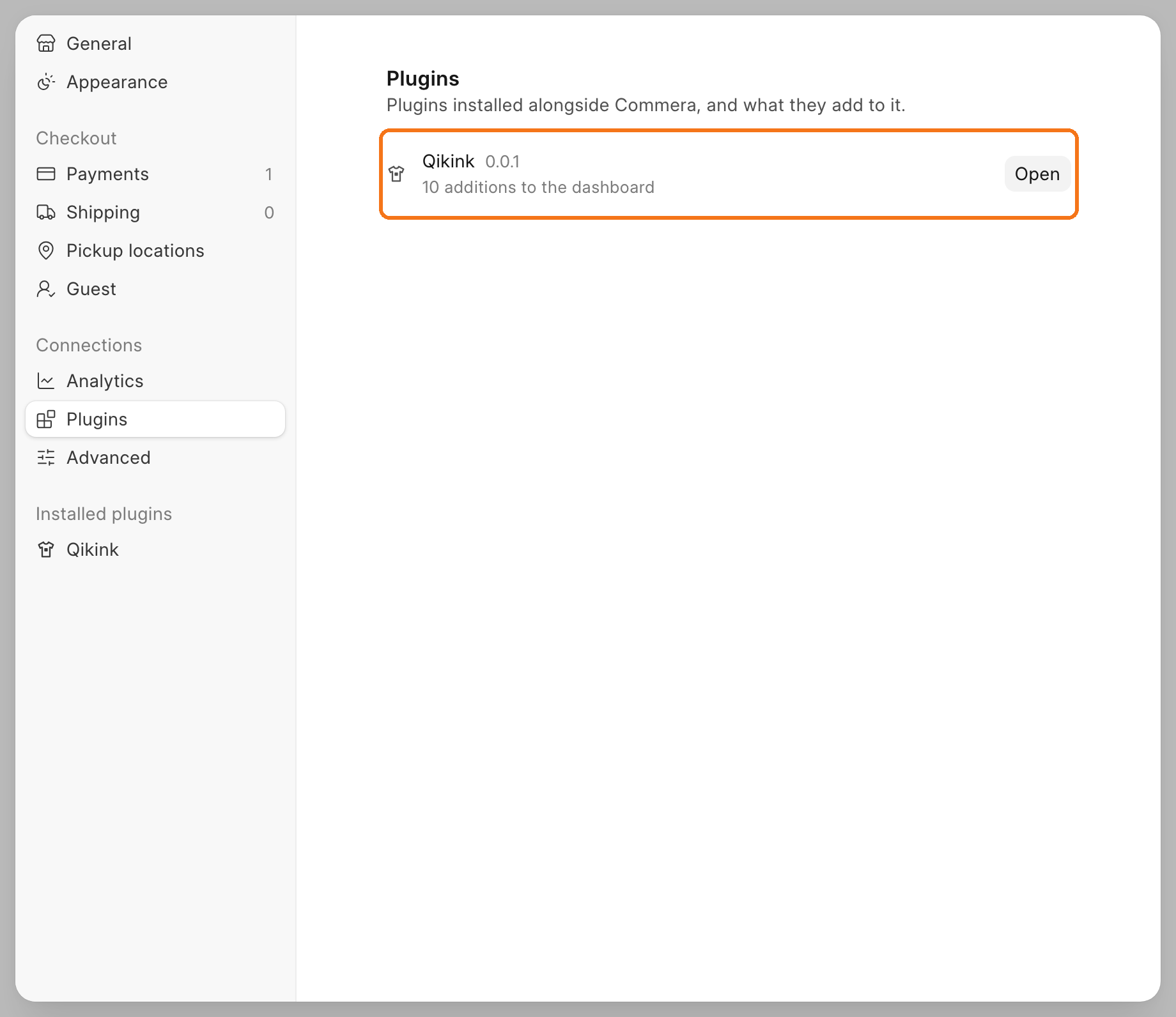Viewport: 1176px width, 1017px height.
Task: Click '10 additions to the dashboard' text
Action: point(538,187)
